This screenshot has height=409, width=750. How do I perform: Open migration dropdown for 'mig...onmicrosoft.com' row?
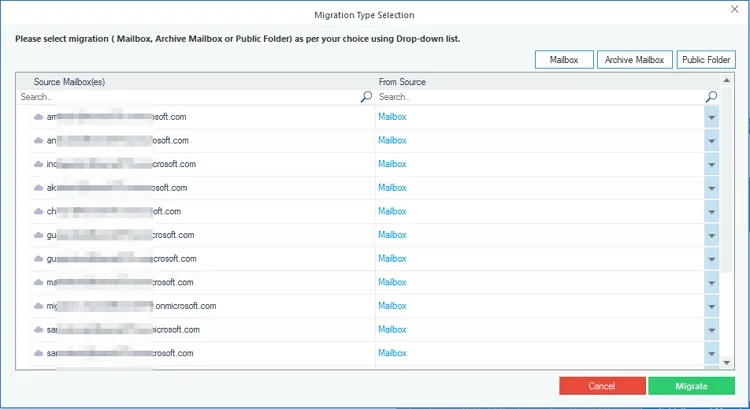click(711, 306)
